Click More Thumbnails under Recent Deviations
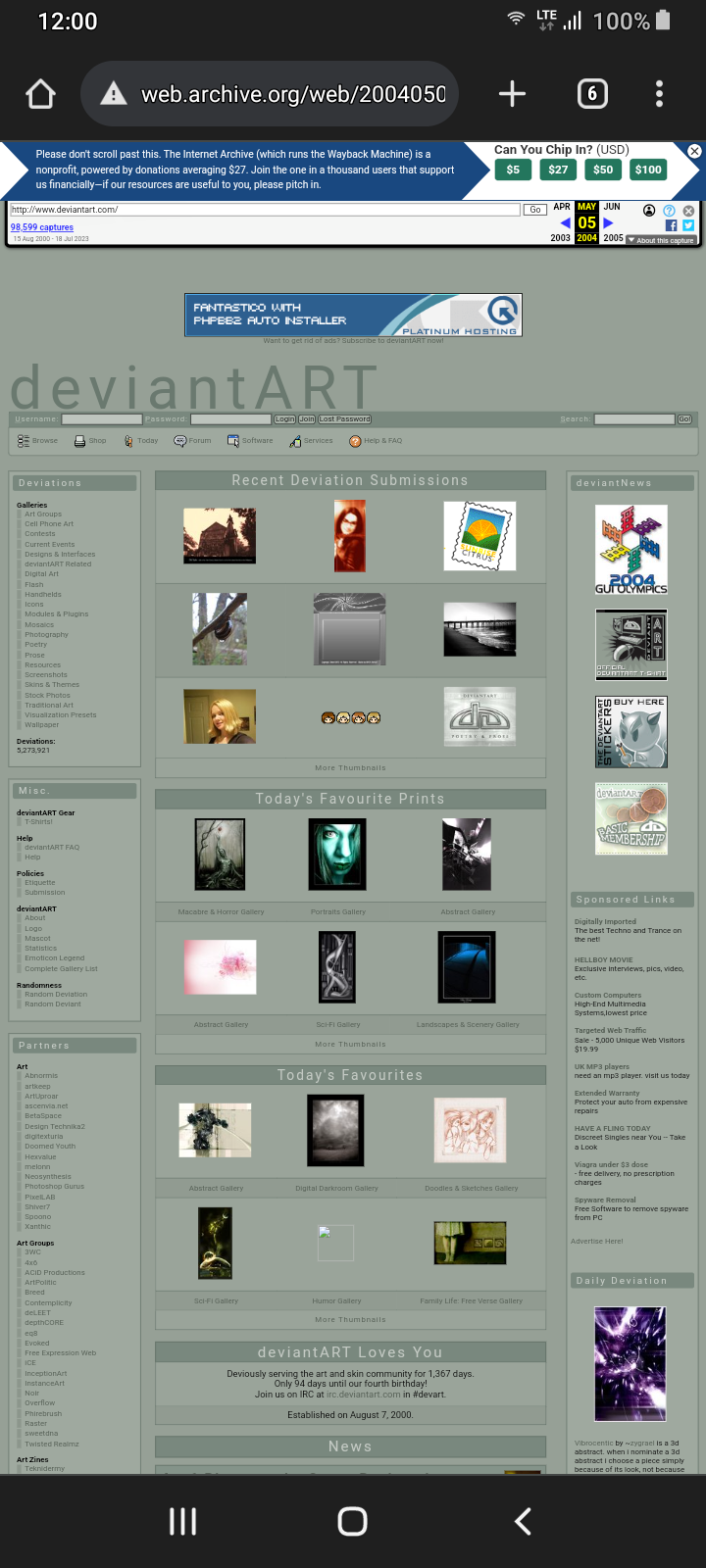The width and height of the screenshot is (706, 1568). click(x=350, y=767)
